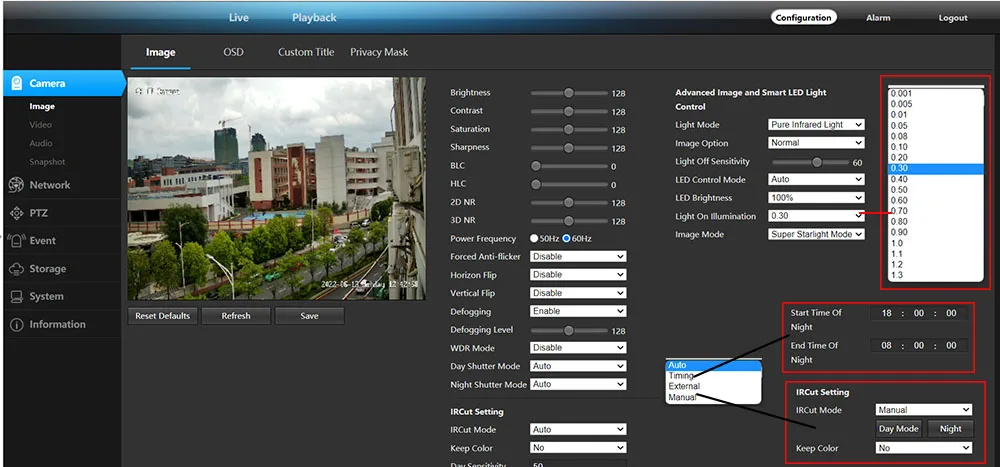Click the Save button

[309, 316]
